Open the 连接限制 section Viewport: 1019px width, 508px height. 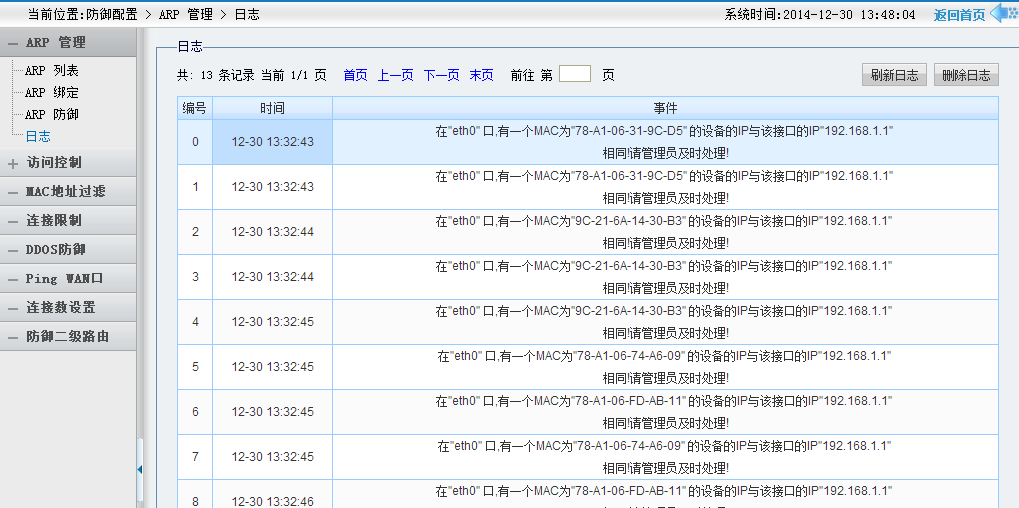[x=54, y=221]
